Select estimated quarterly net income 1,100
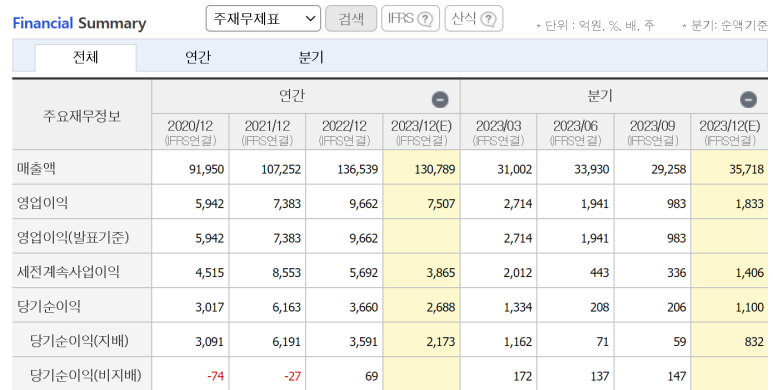Viewport: 773px width, 390px height. click(x=749, y=307)
